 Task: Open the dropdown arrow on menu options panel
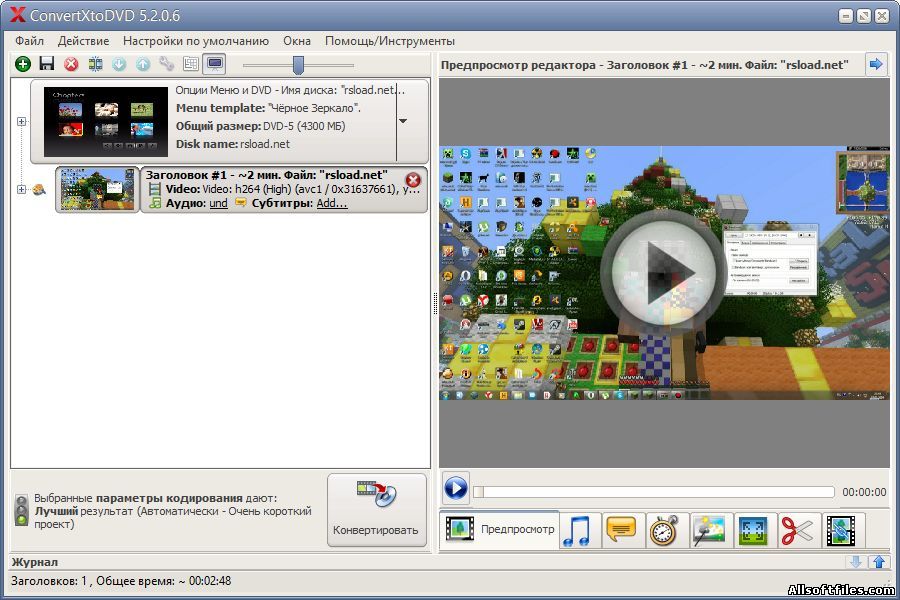pyautogui.click(x=403, y=121)
